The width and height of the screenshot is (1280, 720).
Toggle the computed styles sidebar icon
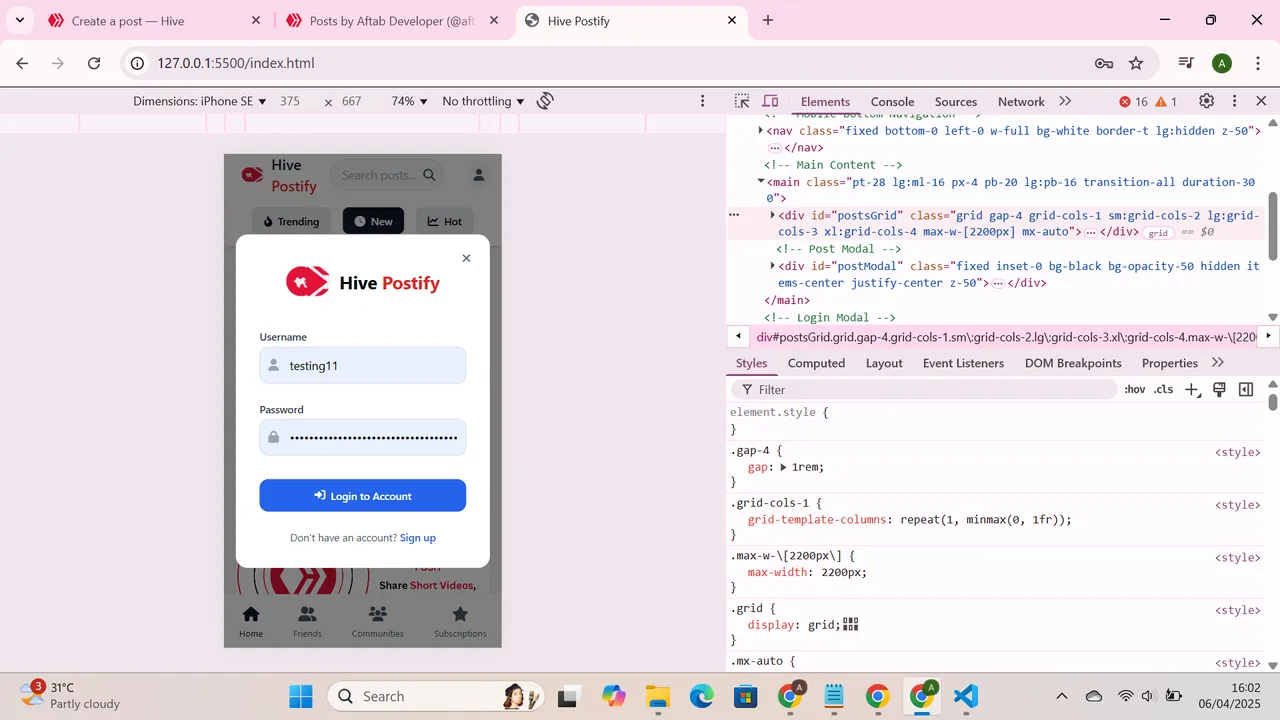1246,390
